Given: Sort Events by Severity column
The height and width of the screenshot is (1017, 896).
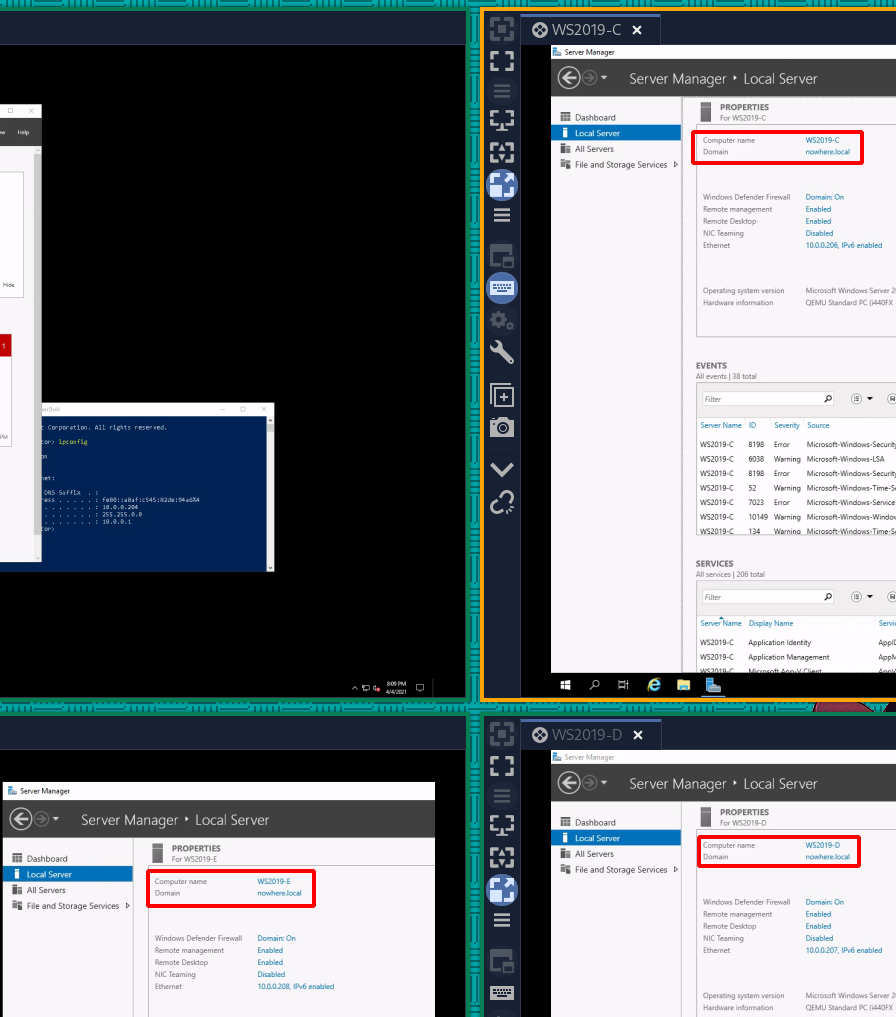Looking at the screenshot, I should (x=786, y=425).
